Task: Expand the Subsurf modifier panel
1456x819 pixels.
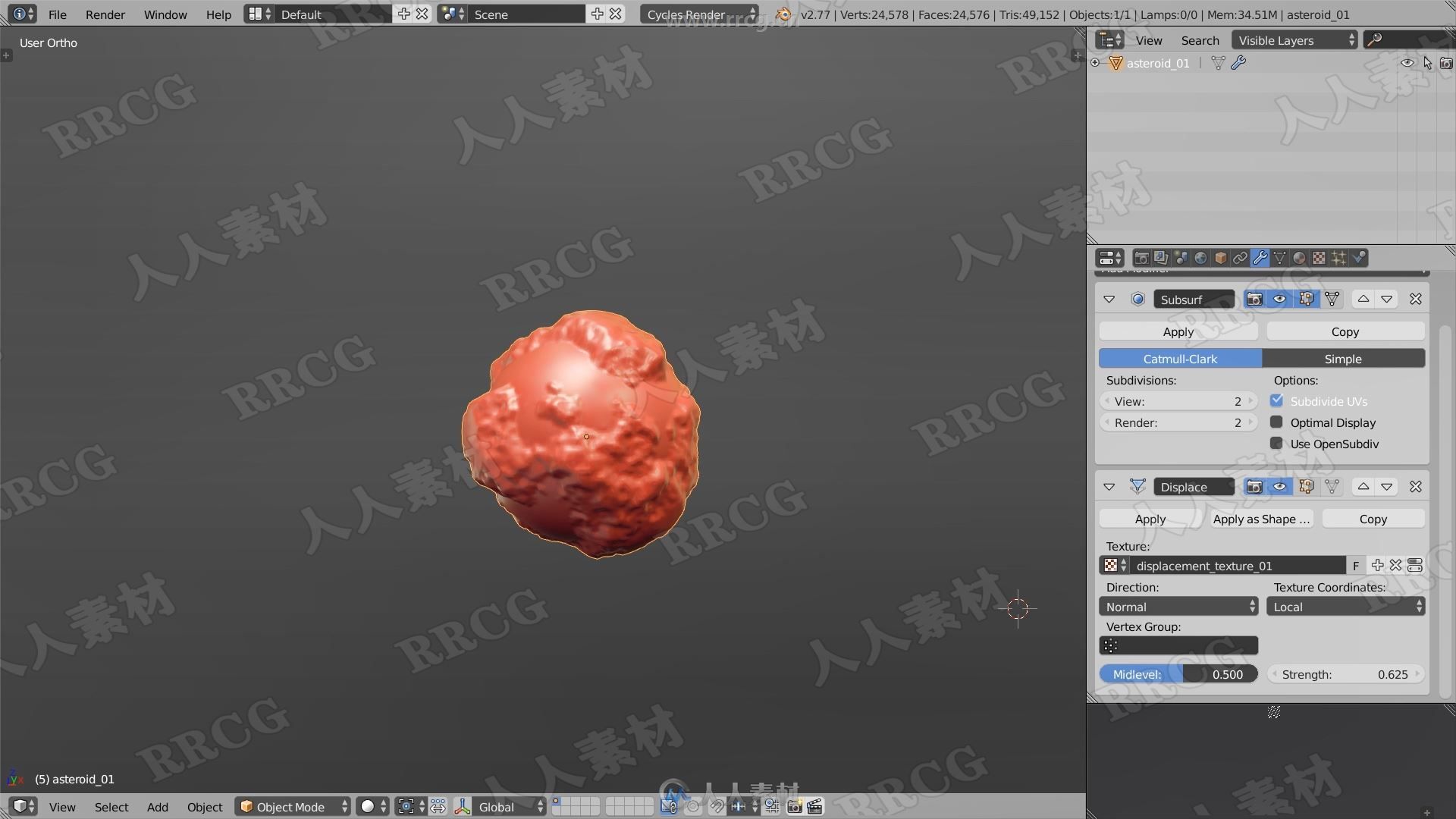Action: point(1108,299)
